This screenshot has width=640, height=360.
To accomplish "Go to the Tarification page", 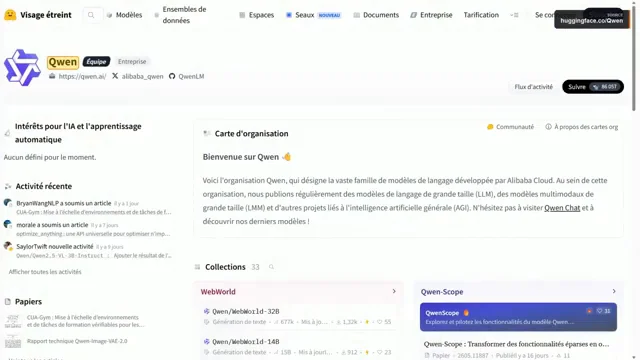I will click(x=481, y=15).
